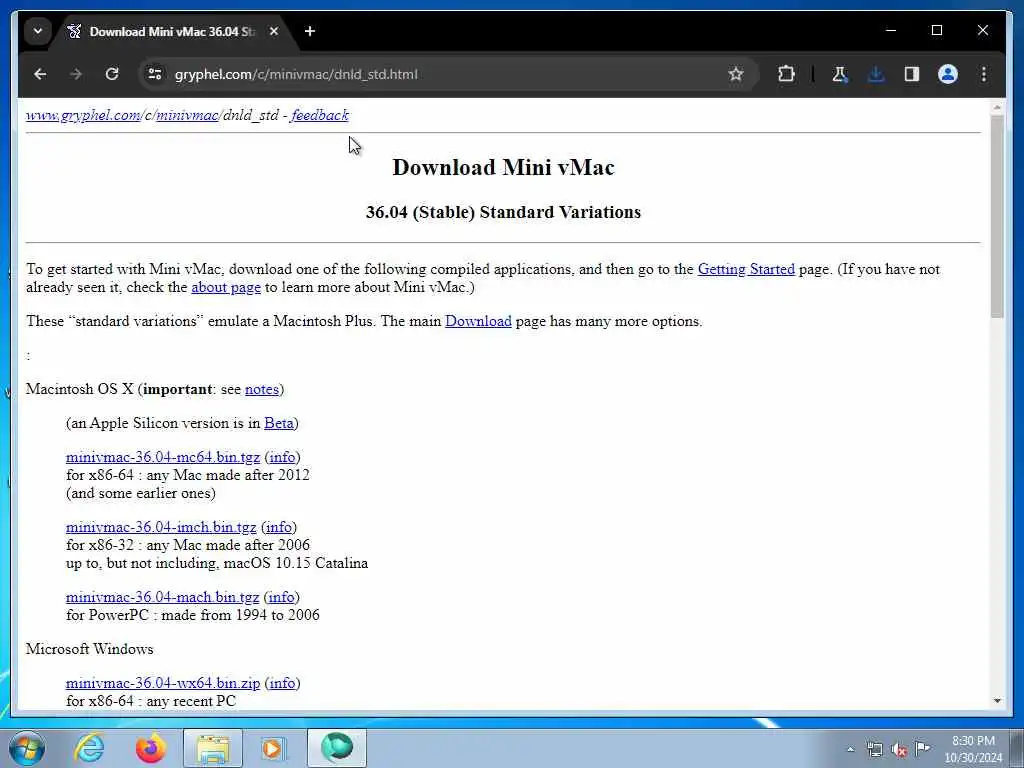Viewport: 1024px width, 768px height.
Task: Open the network tray icon
Action: pyautogui.click(x=874, y=750)
